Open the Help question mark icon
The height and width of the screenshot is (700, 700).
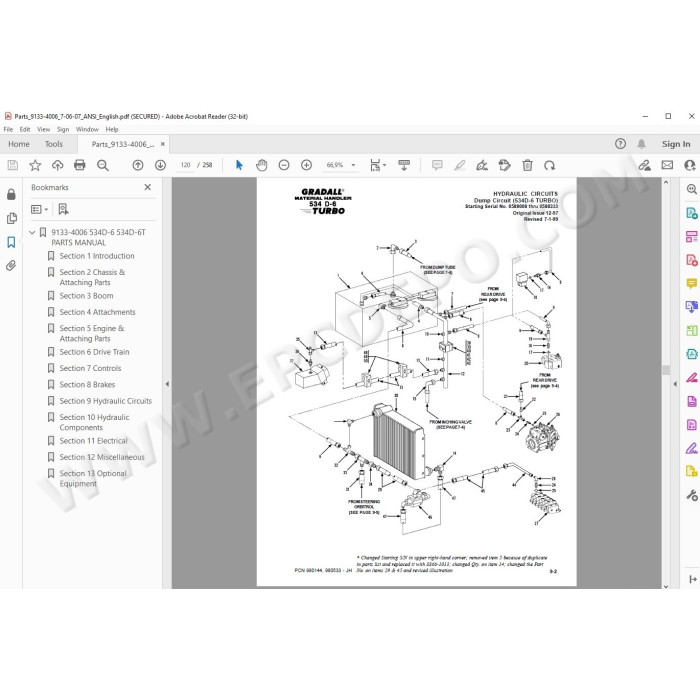tap(620, 144)
